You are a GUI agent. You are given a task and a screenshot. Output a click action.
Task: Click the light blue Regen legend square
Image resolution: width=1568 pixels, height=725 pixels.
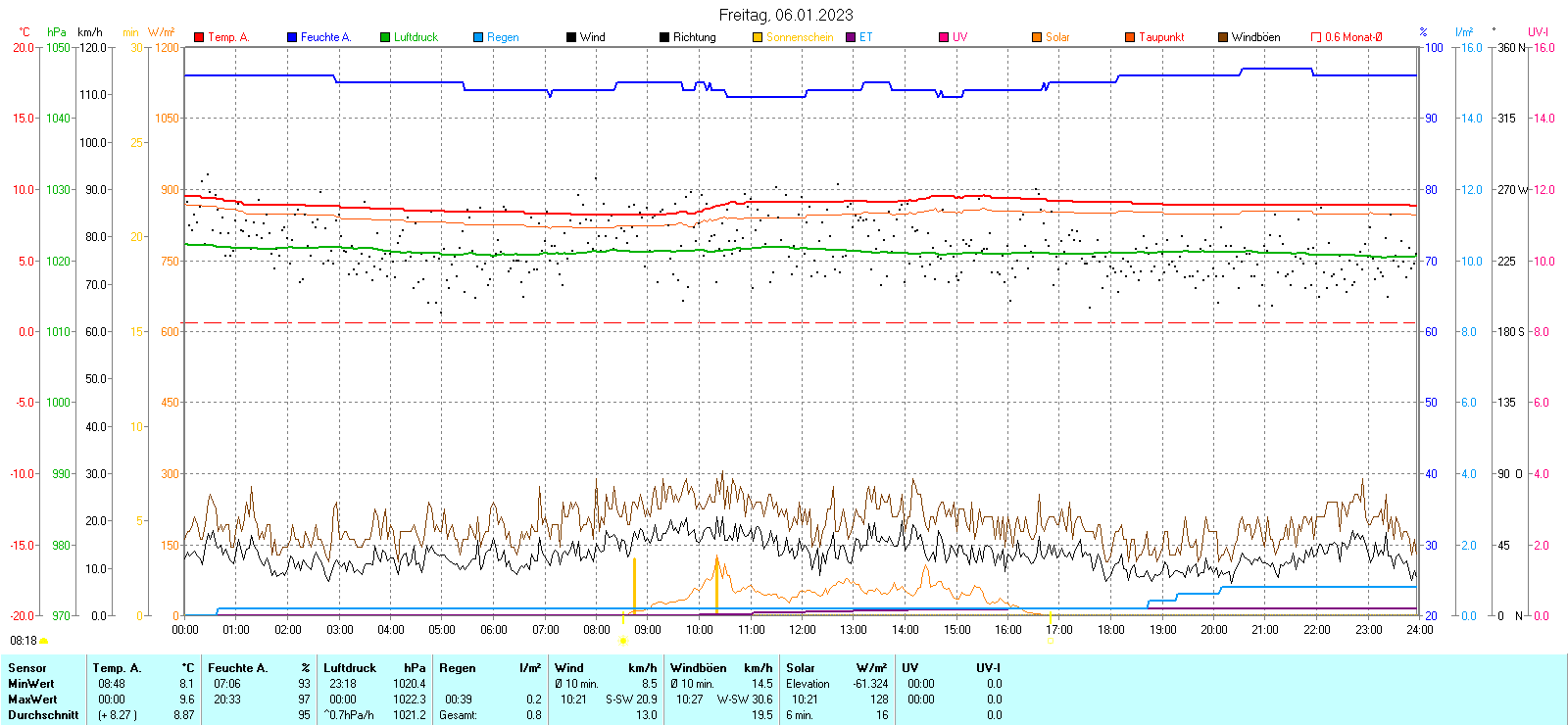[478, 37]
